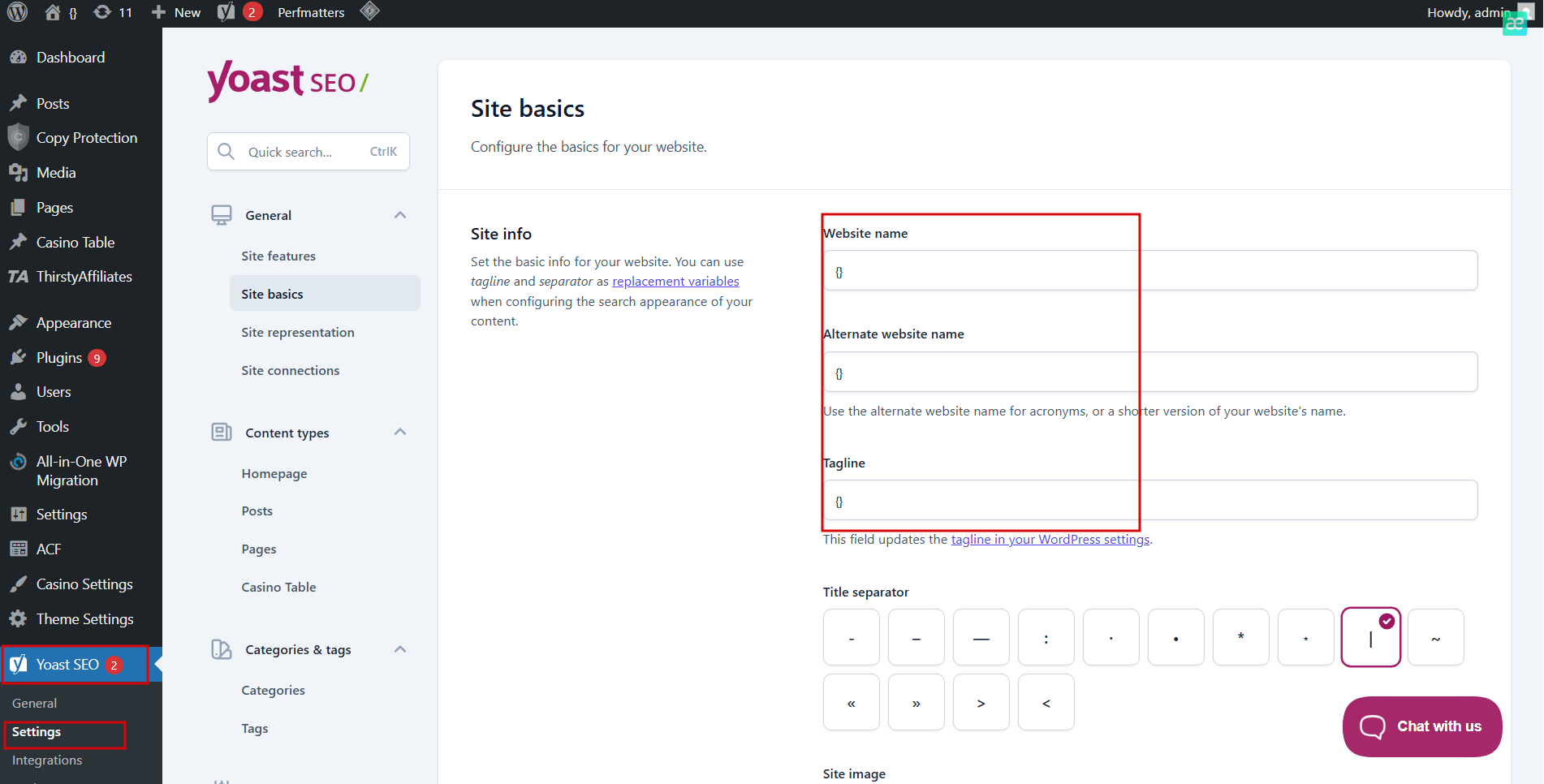The image size is (1544, 784).
Task: Collapse the General section
Action: click(399, 215)
